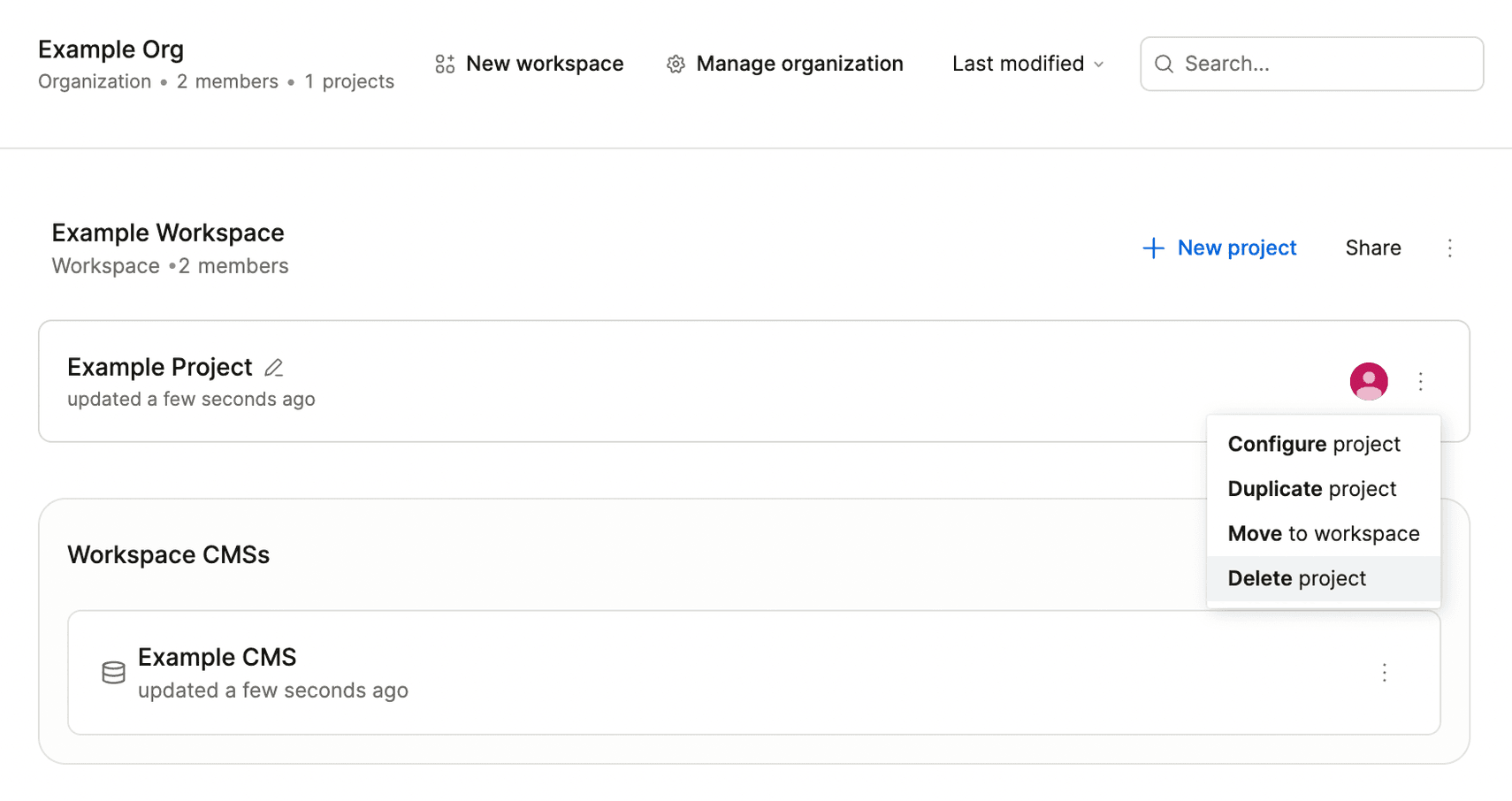This screenshot has width=1512, height=801.
Task: Click the Share button for Example Workspace
Action: (x=1372, y=248)
